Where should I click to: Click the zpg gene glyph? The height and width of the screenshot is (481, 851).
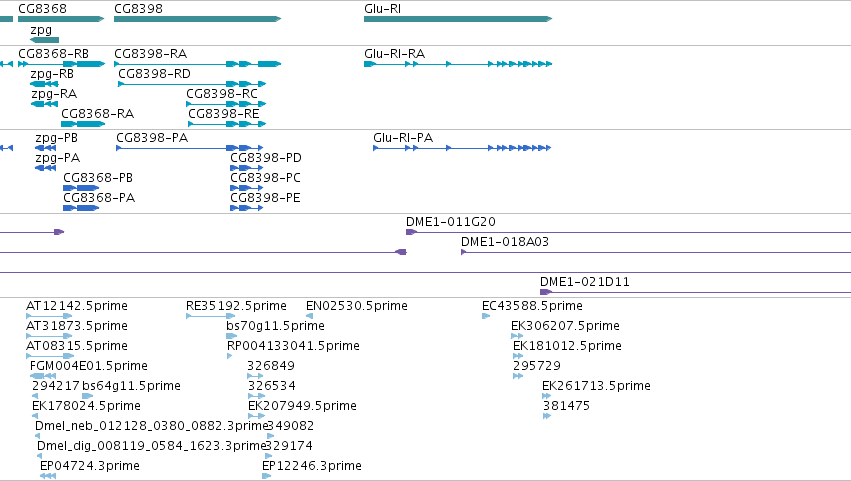pos(45,40)
